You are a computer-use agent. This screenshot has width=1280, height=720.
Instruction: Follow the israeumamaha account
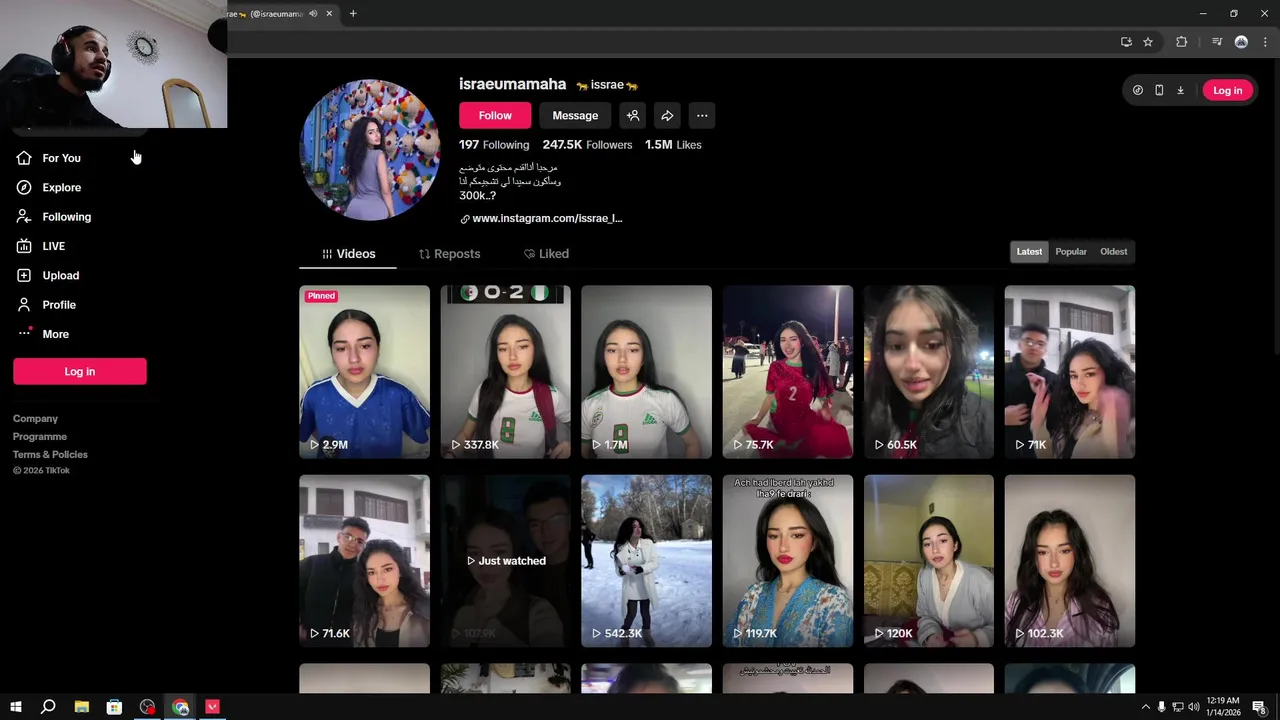click(495, 116)
